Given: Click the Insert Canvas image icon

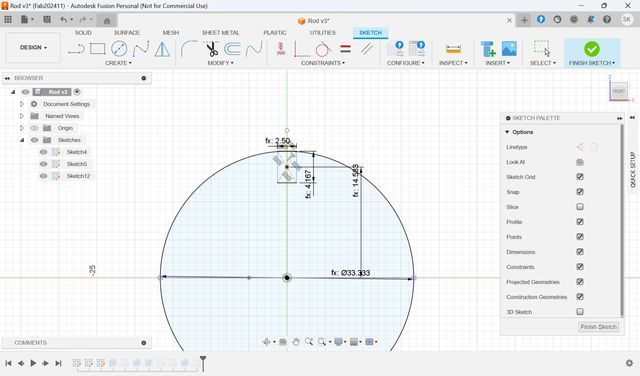Looking at the screenshot, I should pos(509,49).
